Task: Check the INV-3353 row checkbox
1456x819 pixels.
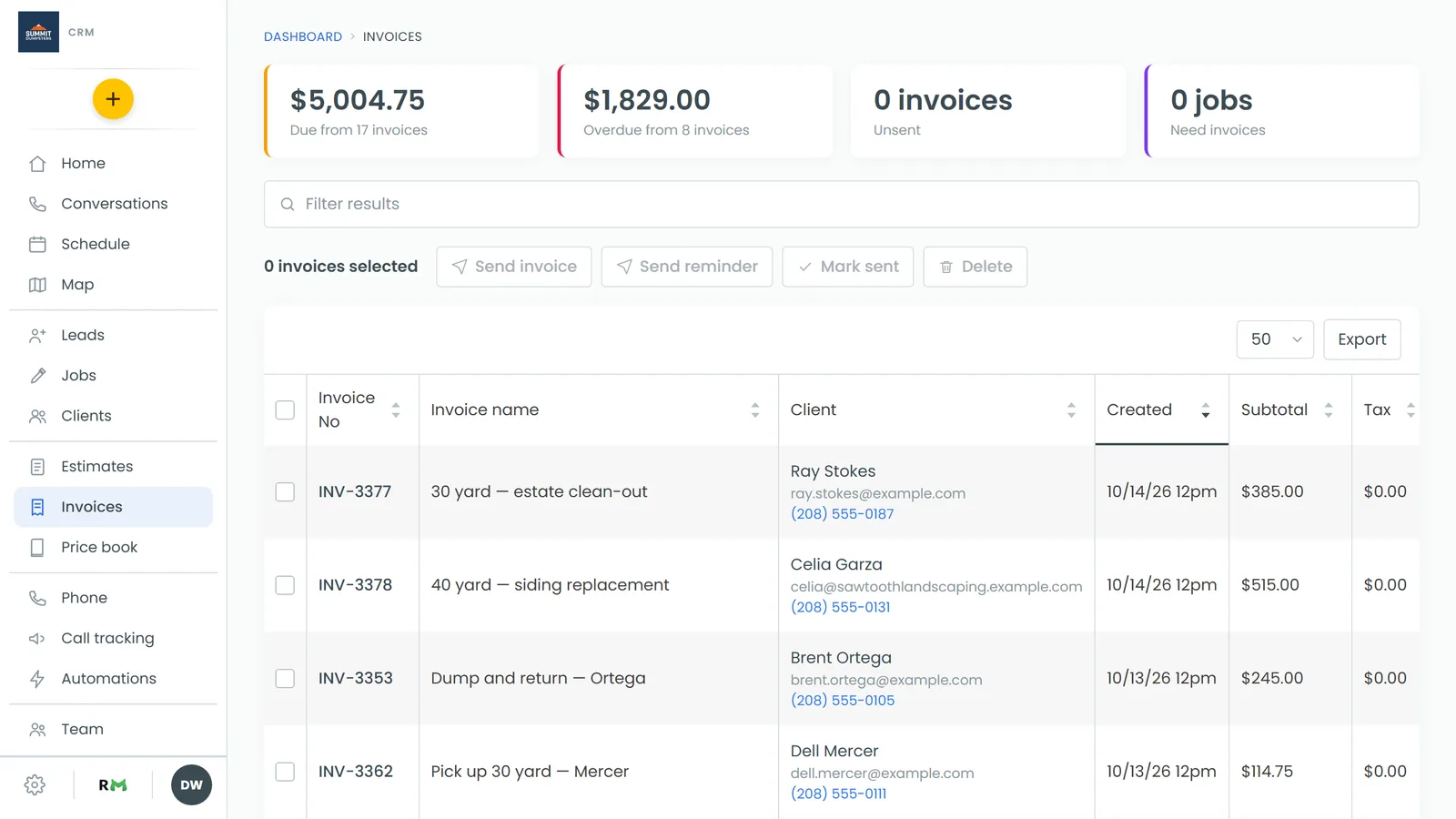Action: (x=285, y=679)
